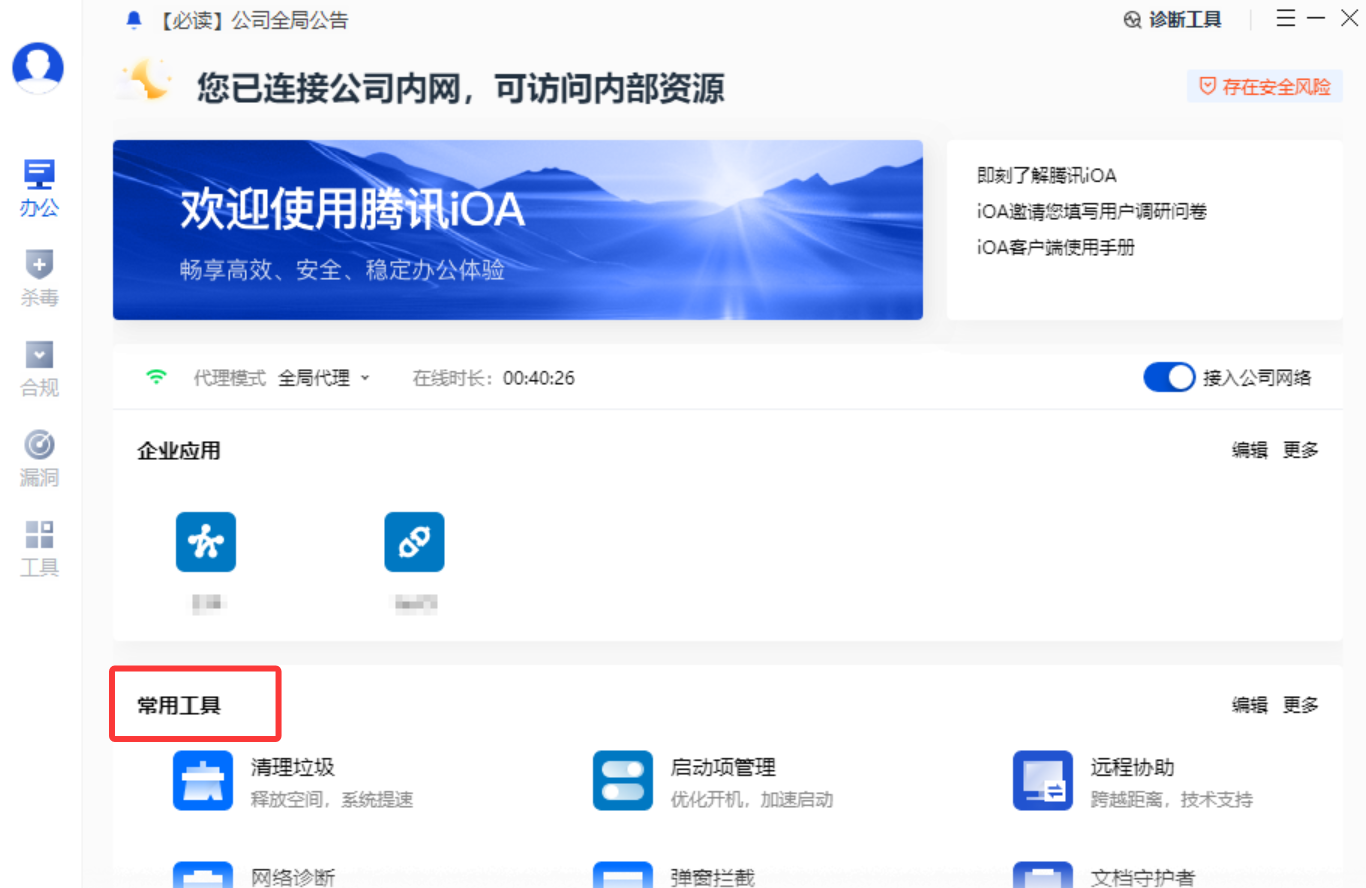This screenshot has width=1366, height=888.
Task: Click the moon greeting icon
Action: pyautogui.click(x=145, y=81)
